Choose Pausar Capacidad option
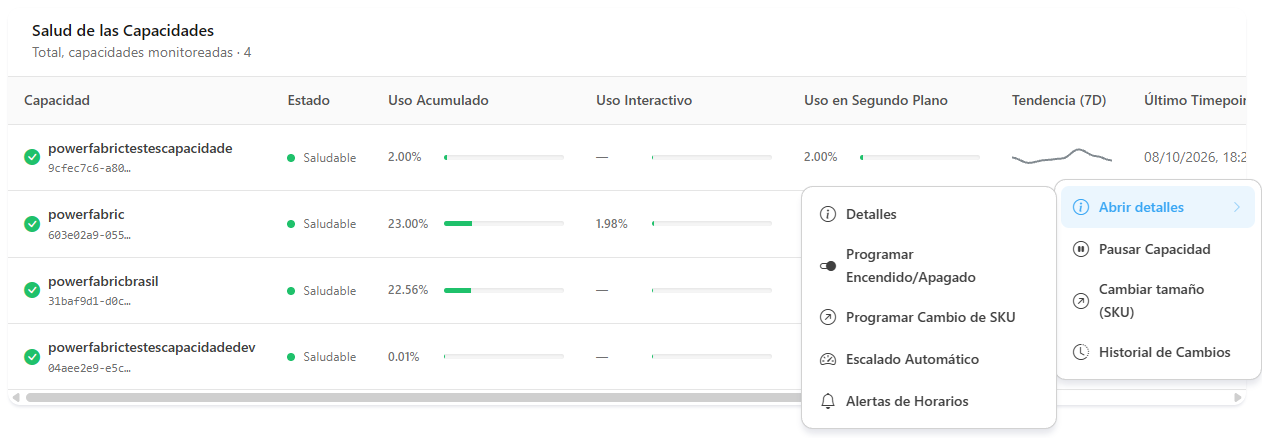This screenshot has height=438, width=1262. pyautogui.click(x=1158, y=249)
